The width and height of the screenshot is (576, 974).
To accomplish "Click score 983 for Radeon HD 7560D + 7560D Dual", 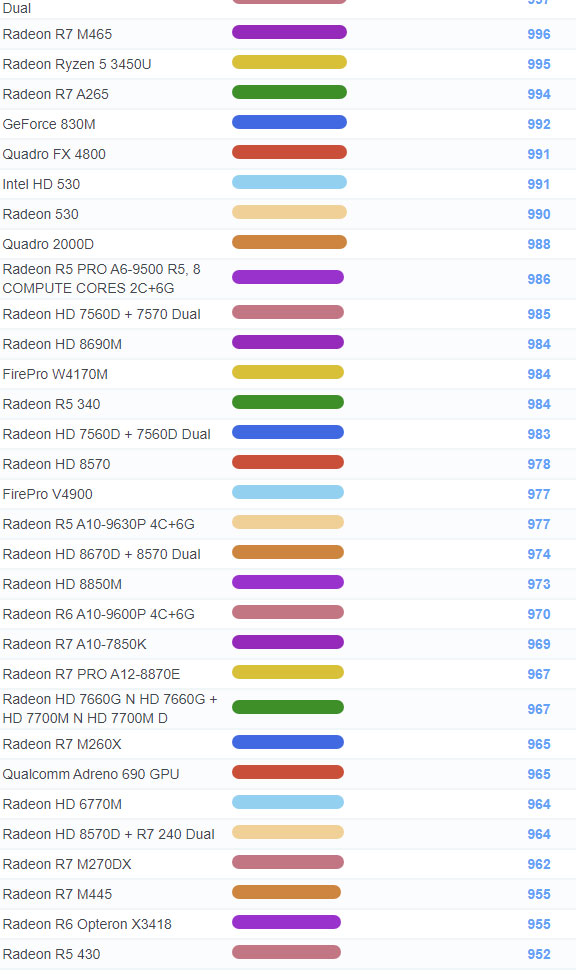I will (x=539, y=434).
